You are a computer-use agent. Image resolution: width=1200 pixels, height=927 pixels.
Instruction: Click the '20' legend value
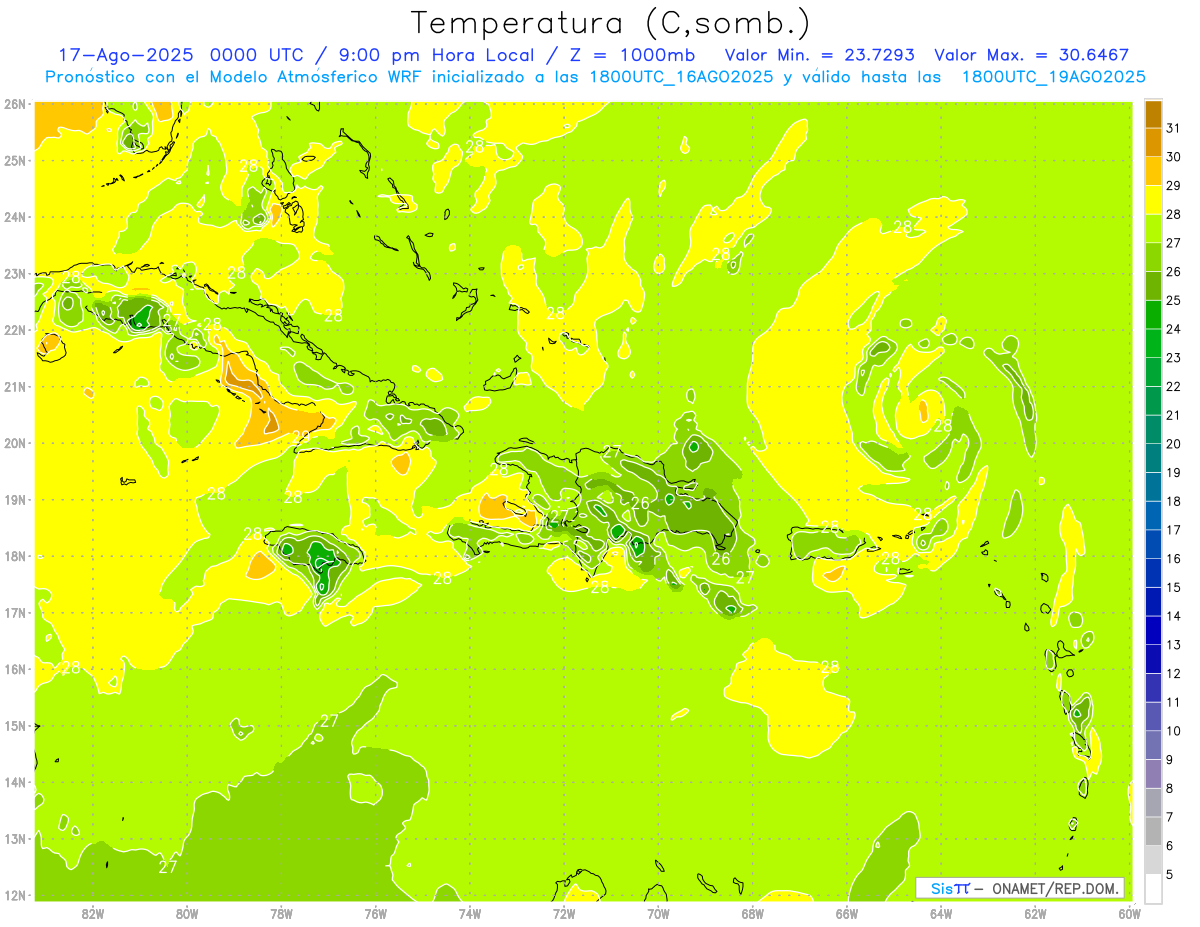pyautogui.click(x=1173, y=443)
